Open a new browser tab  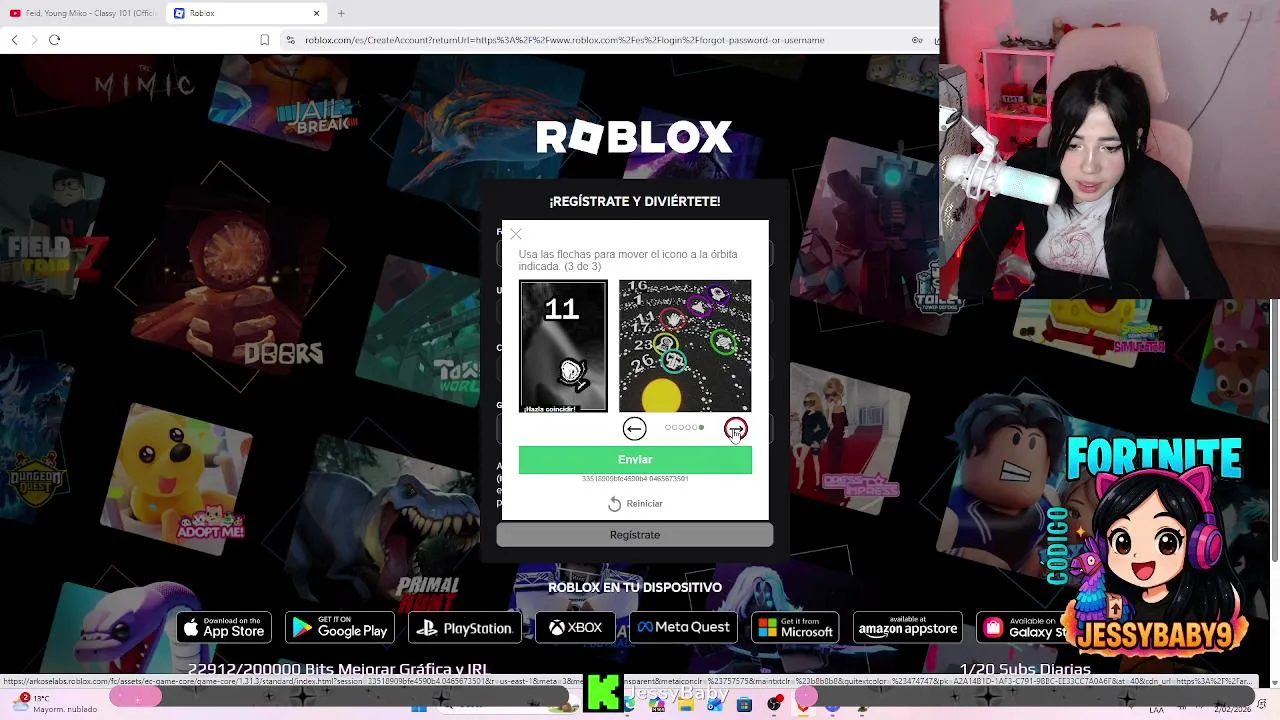tap(341, 13)
